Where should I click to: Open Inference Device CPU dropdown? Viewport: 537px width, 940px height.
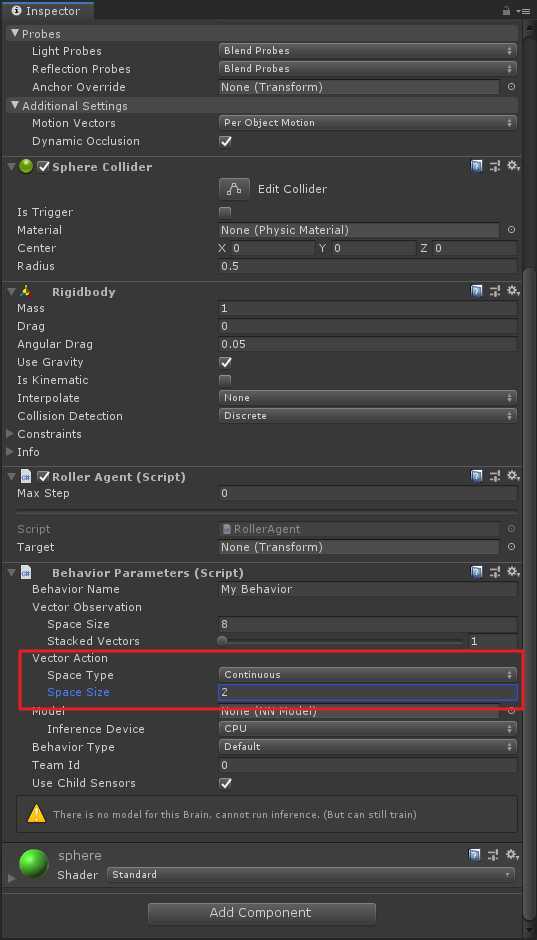(367, 729)
